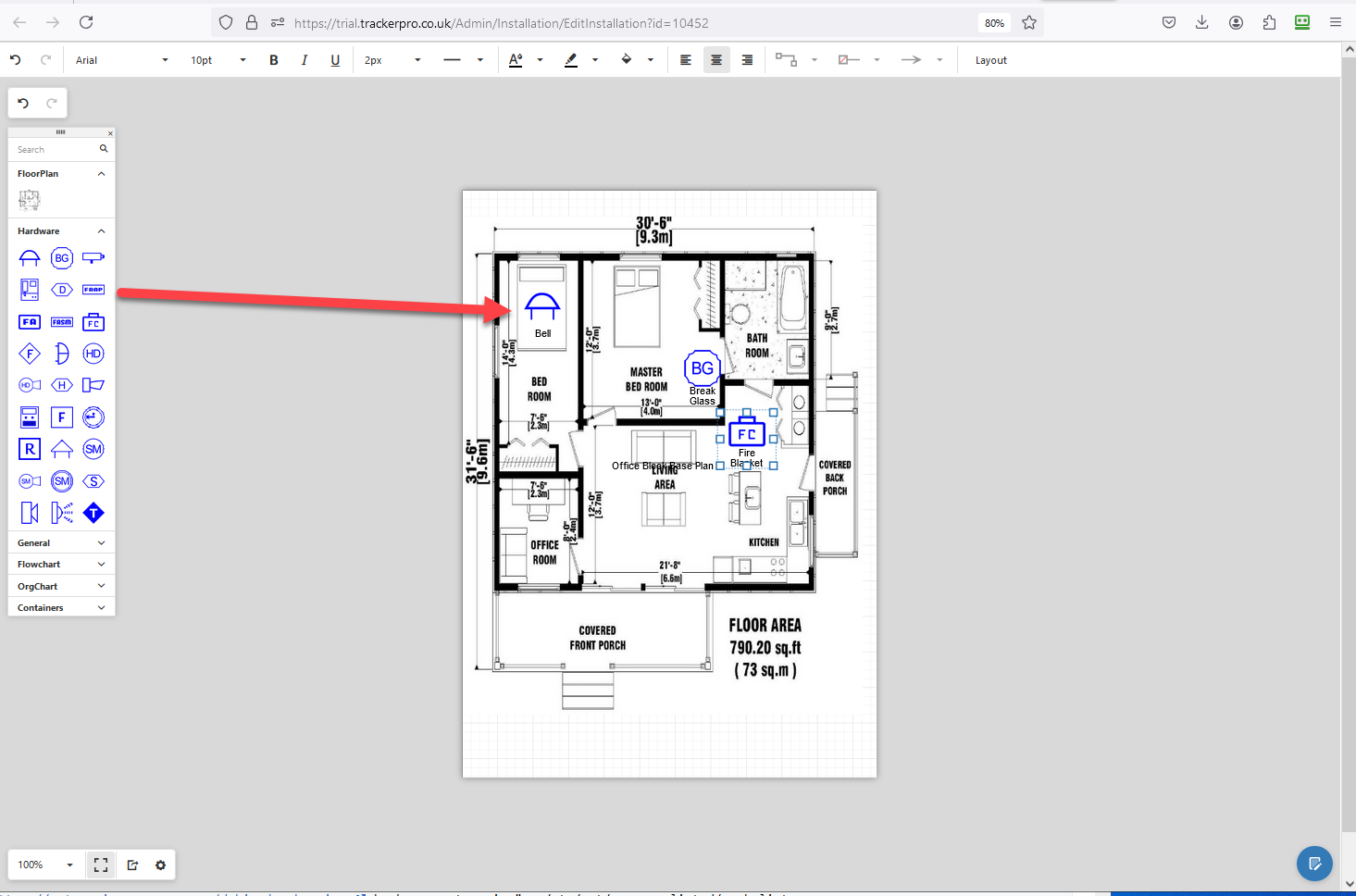Open the settings gear in bottom bar

(x=160, y=865)
